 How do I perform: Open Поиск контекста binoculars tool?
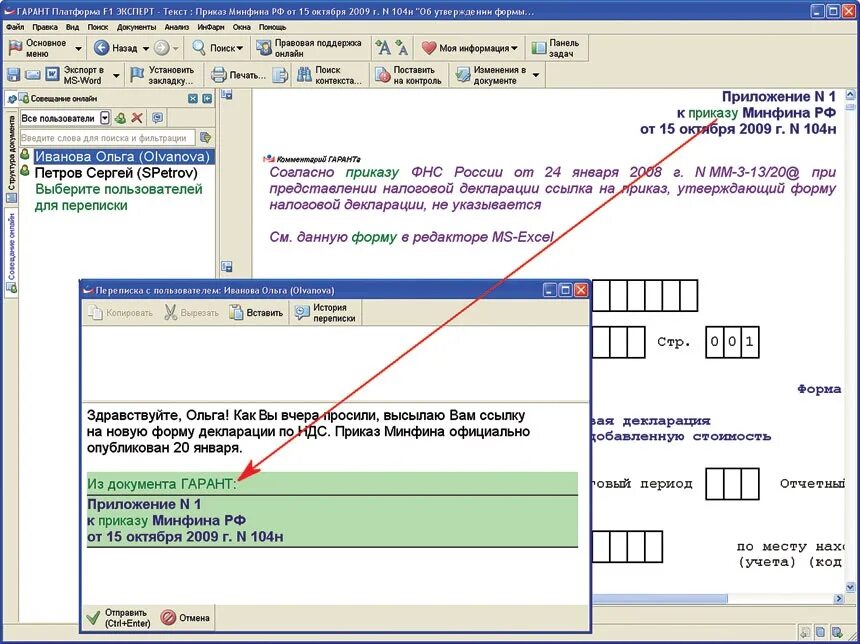[329, 75]
